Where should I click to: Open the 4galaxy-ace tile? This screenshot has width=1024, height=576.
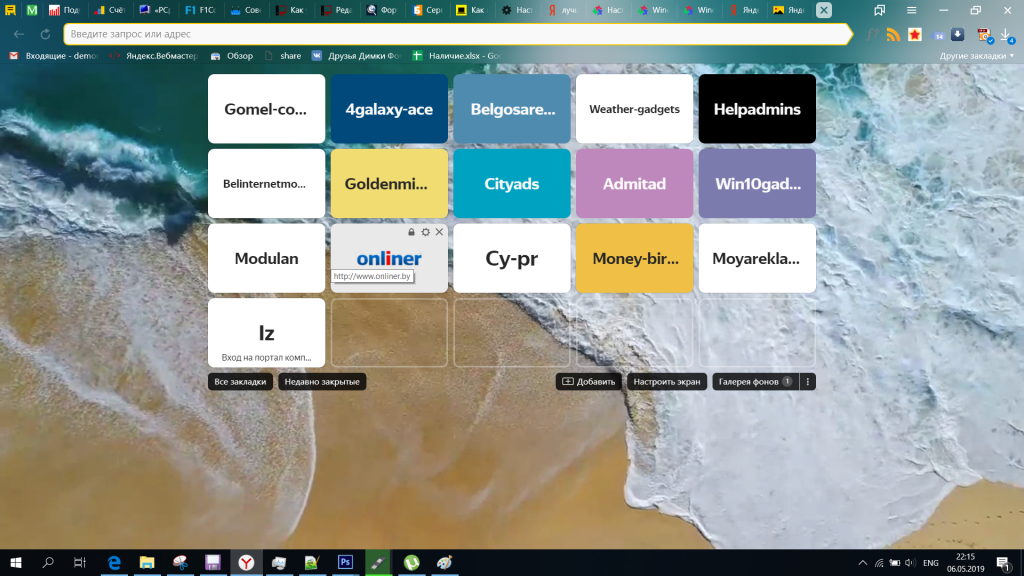[x=389, y=108]
